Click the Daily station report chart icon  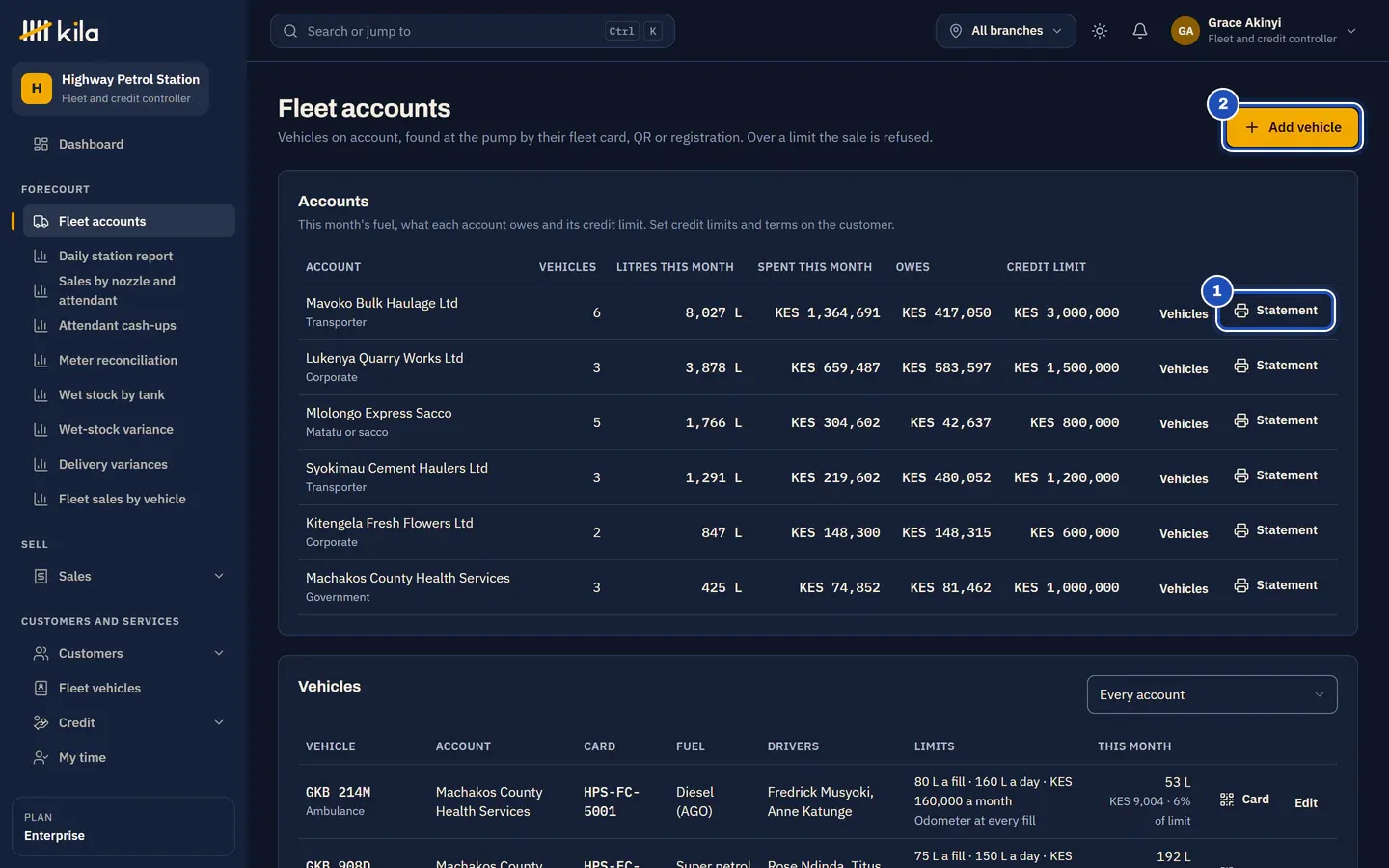[x=41, y=257]
